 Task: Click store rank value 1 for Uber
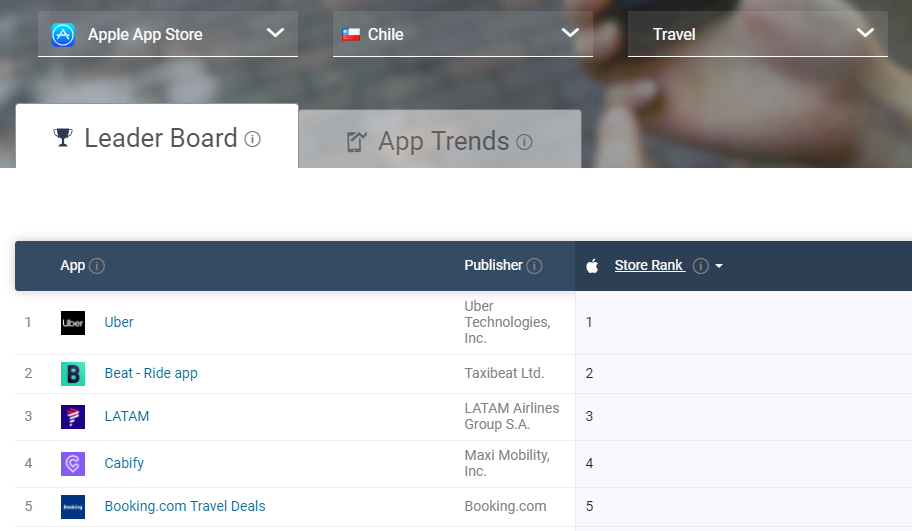[x=589, y=322]
